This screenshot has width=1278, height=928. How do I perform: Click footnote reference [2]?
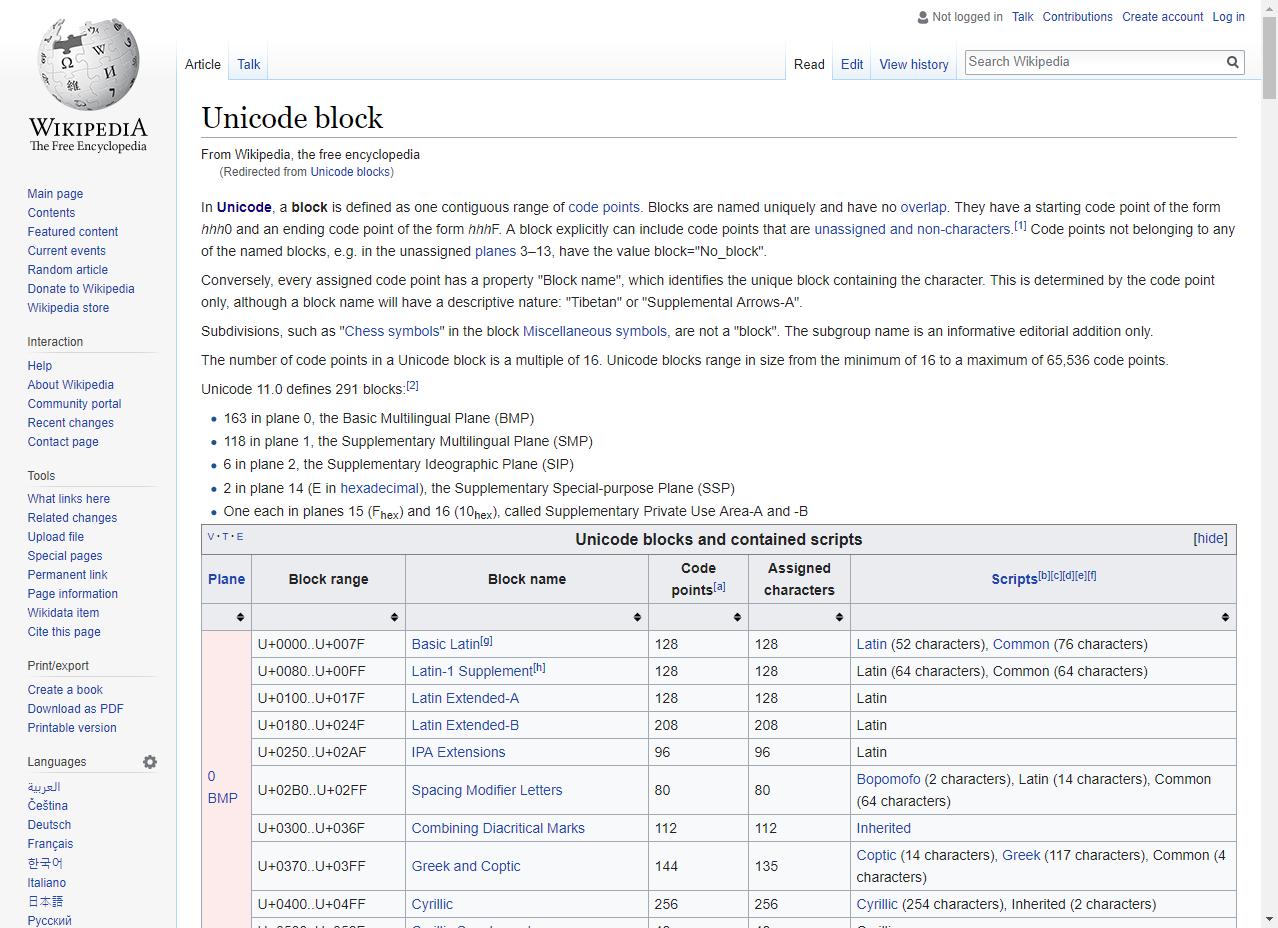pos(412,385)
